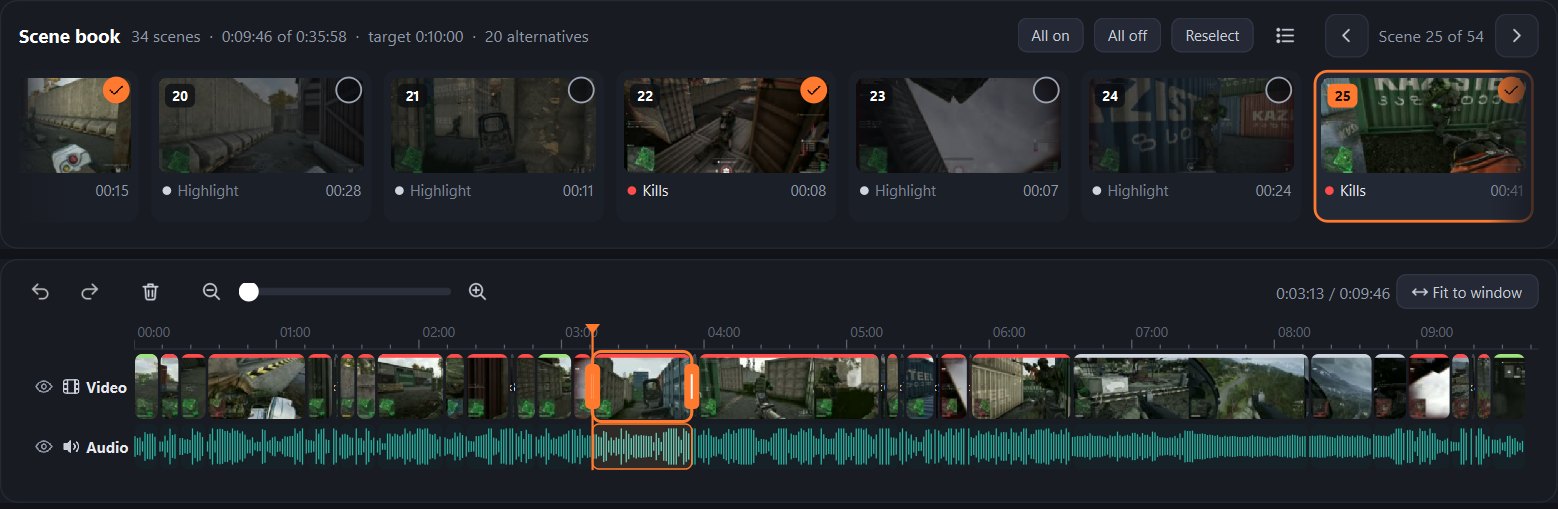Select scene 21 thumbnail
1558x509 pixels.
tap(494, 125)
